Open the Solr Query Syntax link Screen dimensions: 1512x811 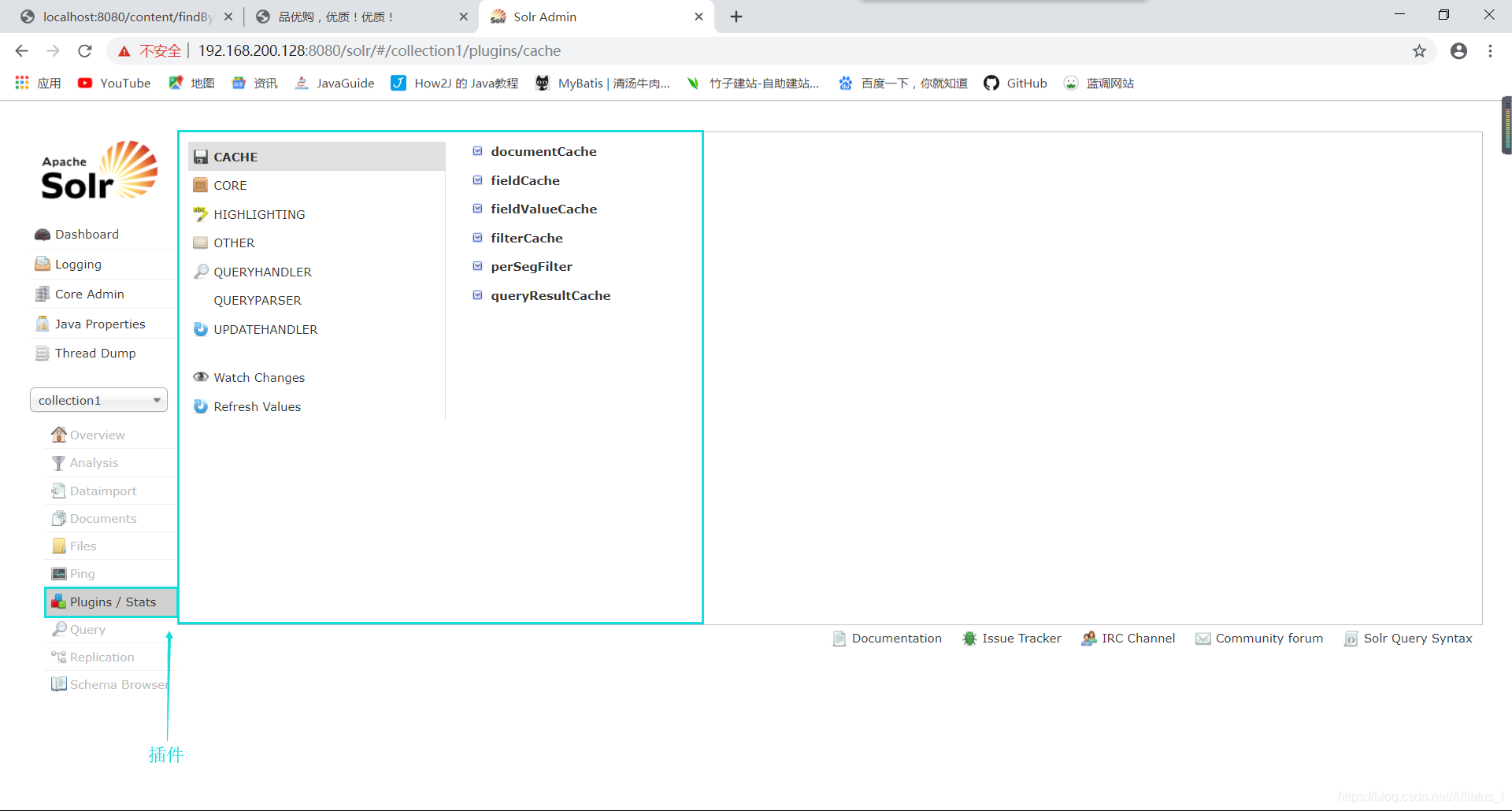tap(1408, 639)
